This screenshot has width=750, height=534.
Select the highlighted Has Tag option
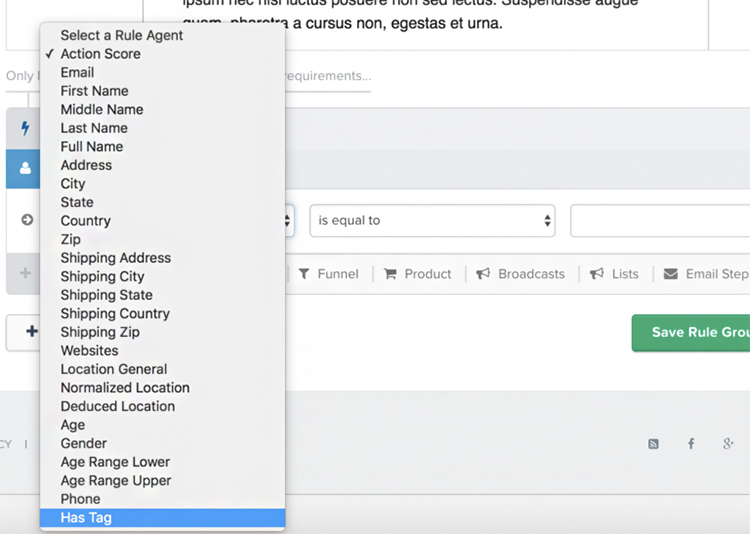[x=163, y=518]
